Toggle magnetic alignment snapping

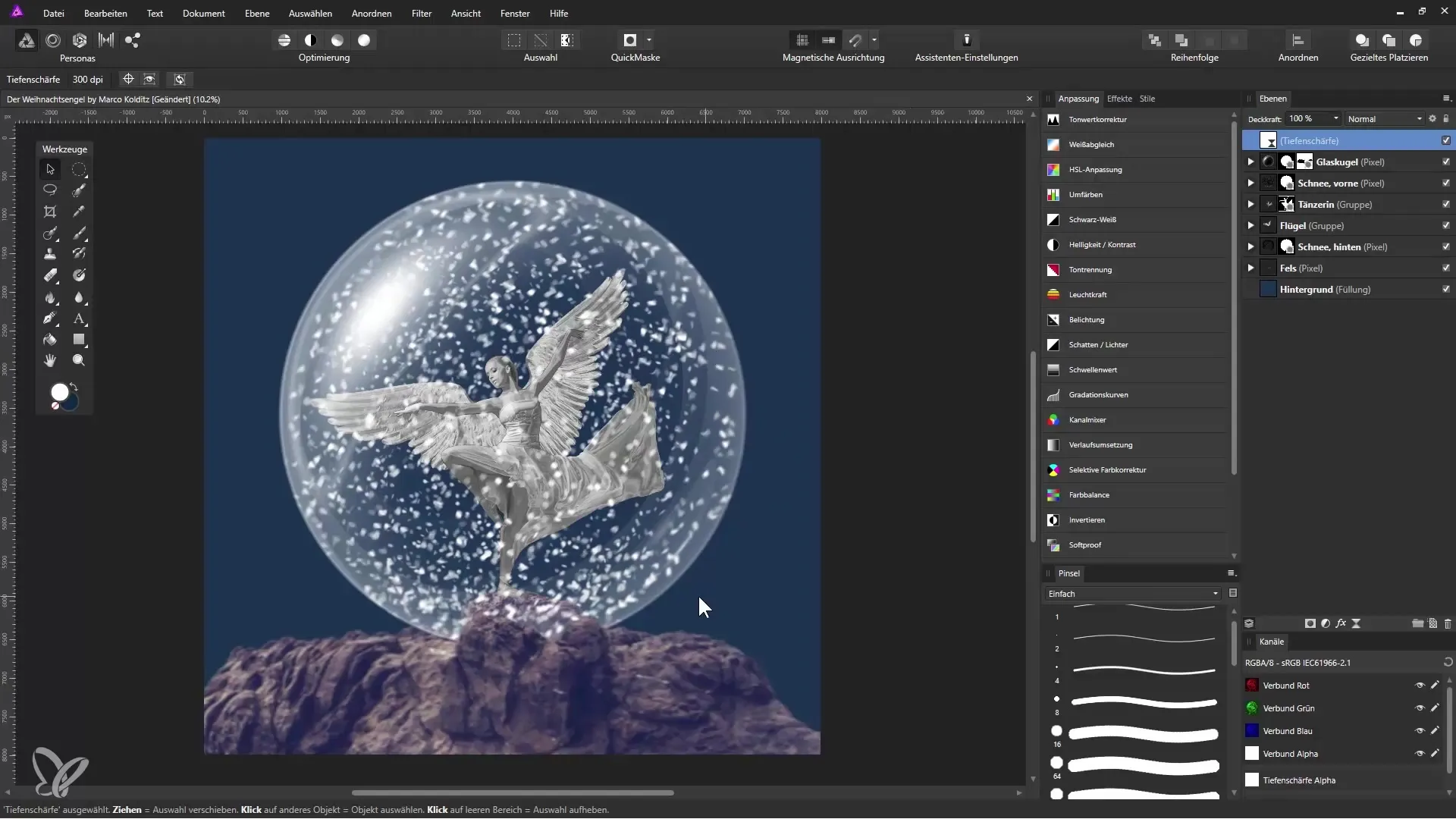point(855,40)
